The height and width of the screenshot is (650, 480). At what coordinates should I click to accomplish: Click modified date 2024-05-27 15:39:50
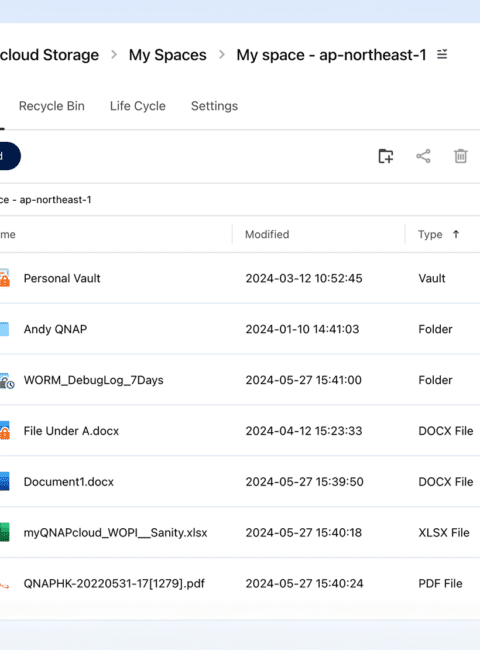pos(304,482)
